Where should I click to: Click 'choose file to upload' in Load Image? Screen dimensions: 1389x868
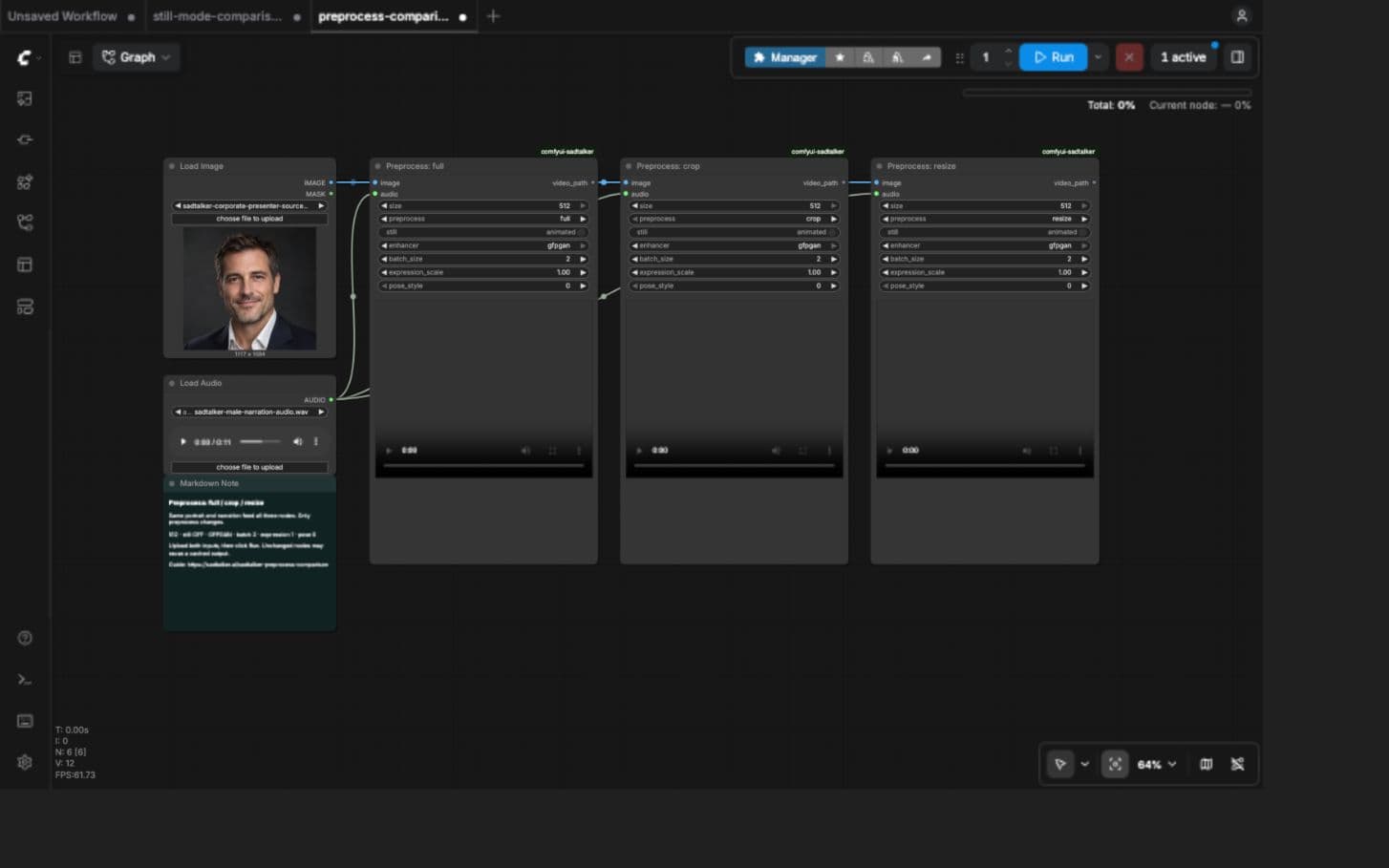[x=249, y=219]
